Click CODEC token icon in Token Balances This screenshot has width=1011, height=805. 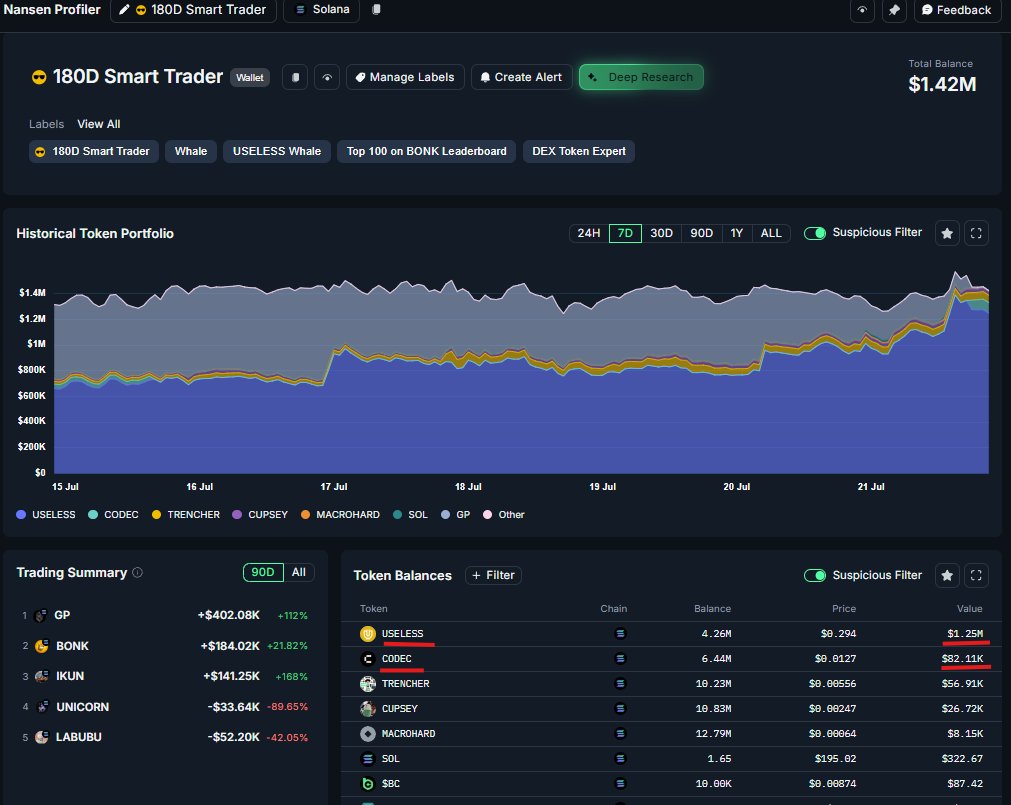pyautogui.click(x=368, y=659)
